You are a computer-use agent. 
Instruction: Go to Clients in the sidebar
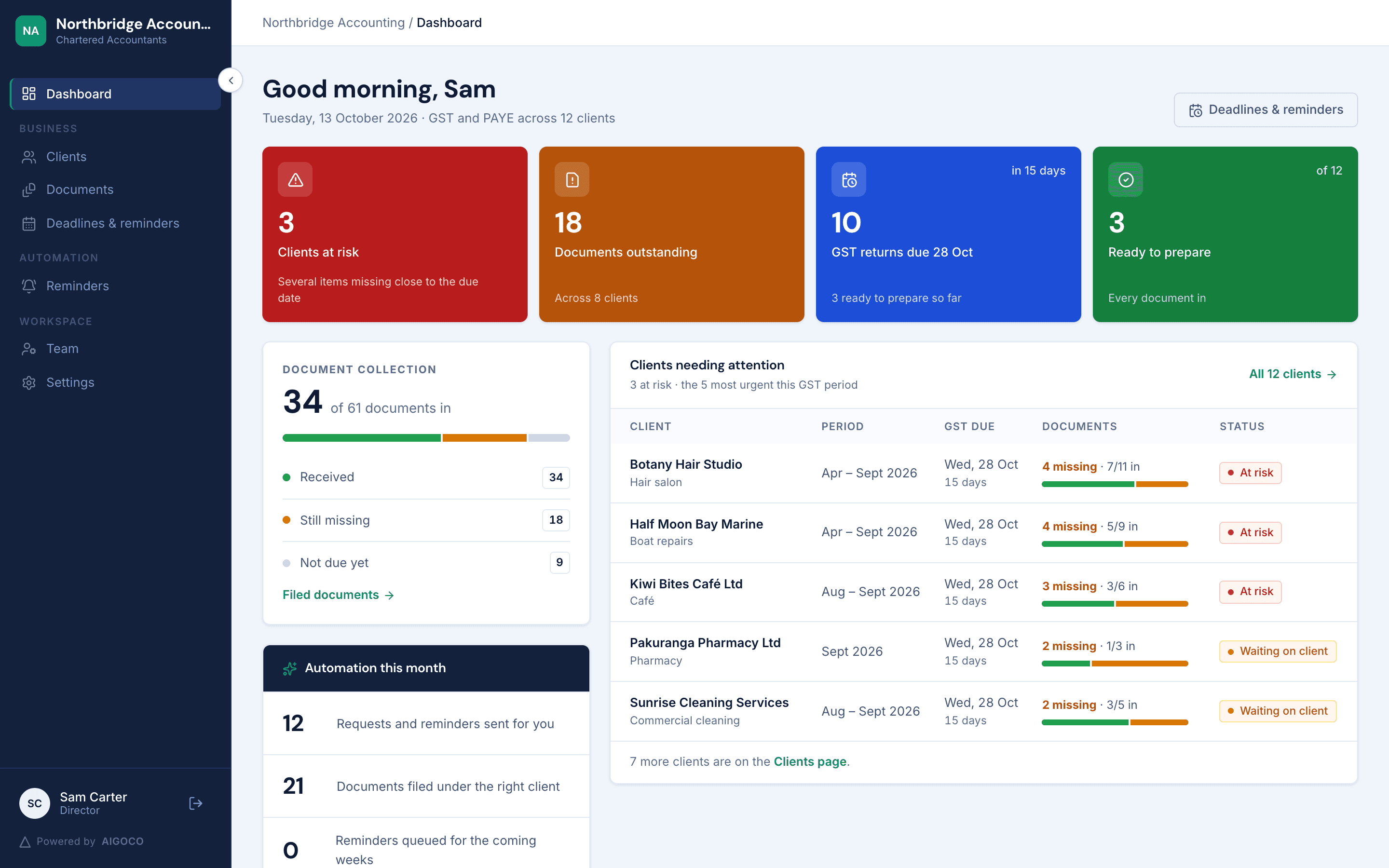tap(115, 157)
